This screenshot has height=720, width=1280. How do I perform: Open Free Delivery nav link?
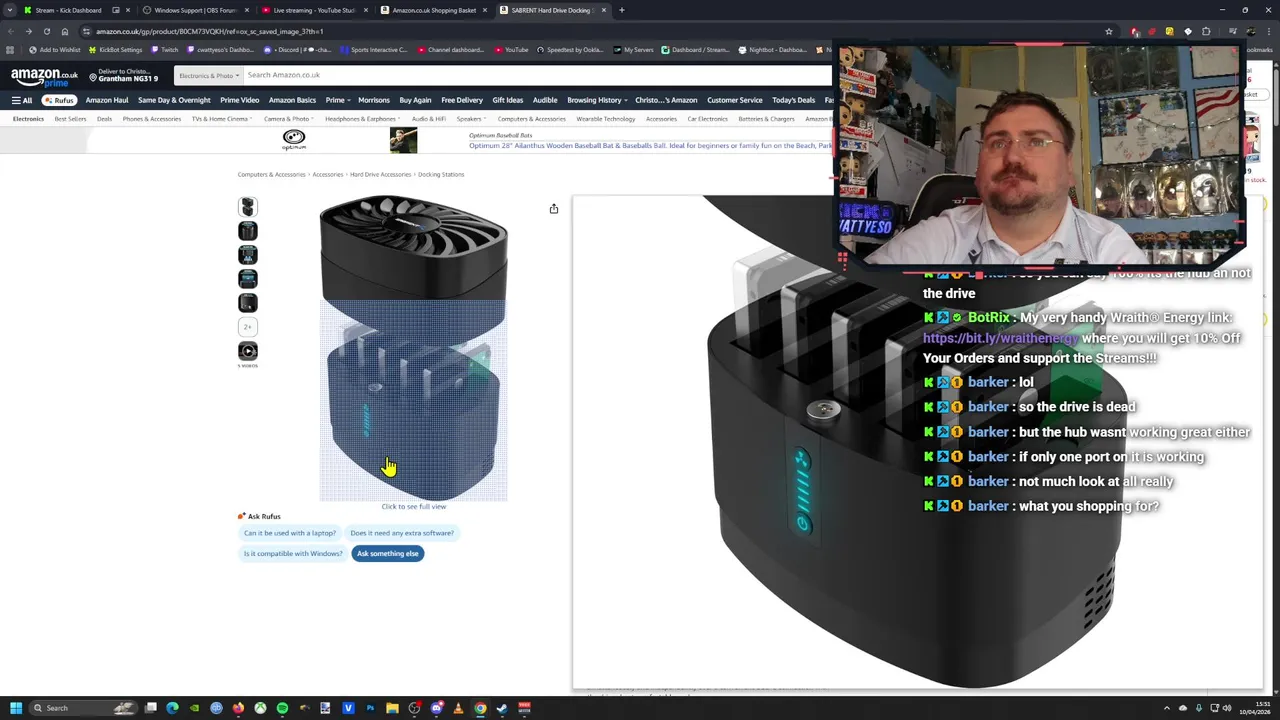[462, 100]
